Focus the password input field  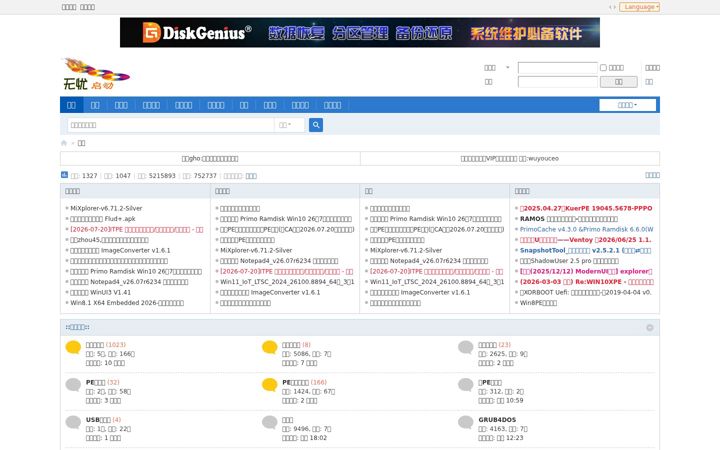click(x=557, y=82)
